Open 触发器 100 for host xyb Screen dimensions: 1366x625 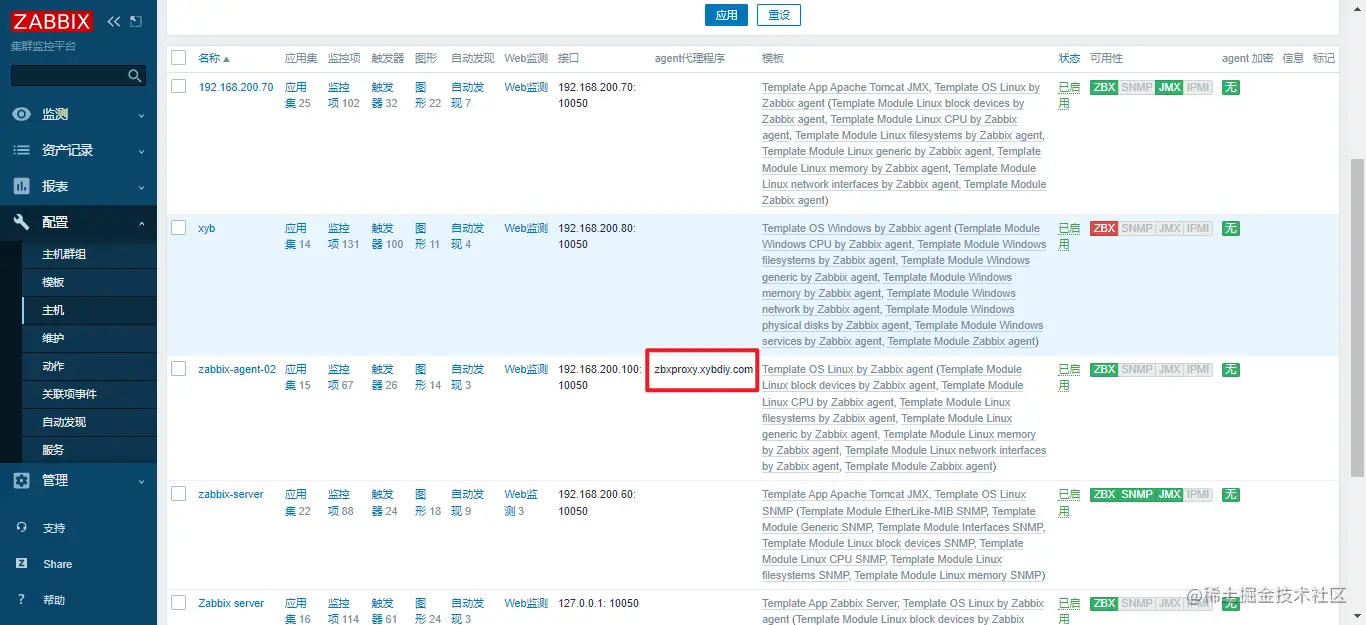387,236
